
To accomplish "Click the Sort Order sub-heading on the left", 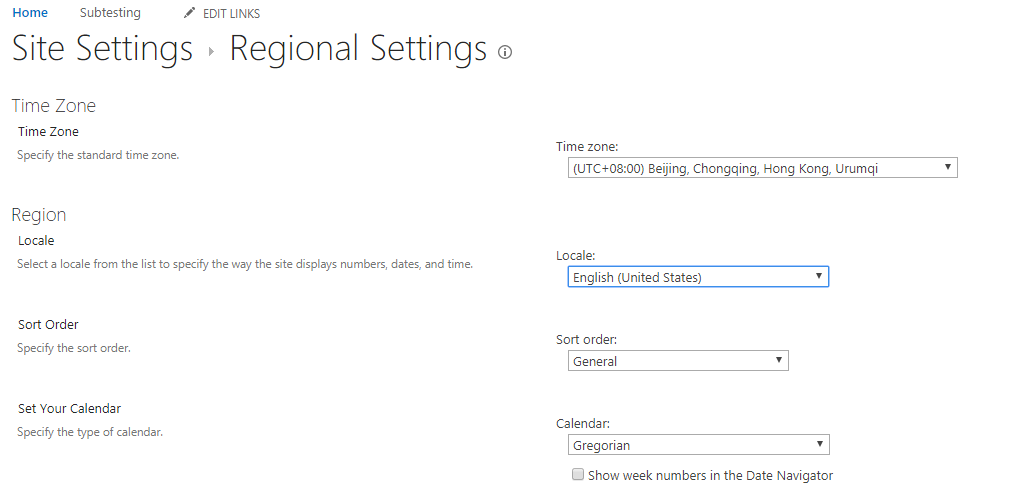I will pyautogui.click(x=48, y=324).
